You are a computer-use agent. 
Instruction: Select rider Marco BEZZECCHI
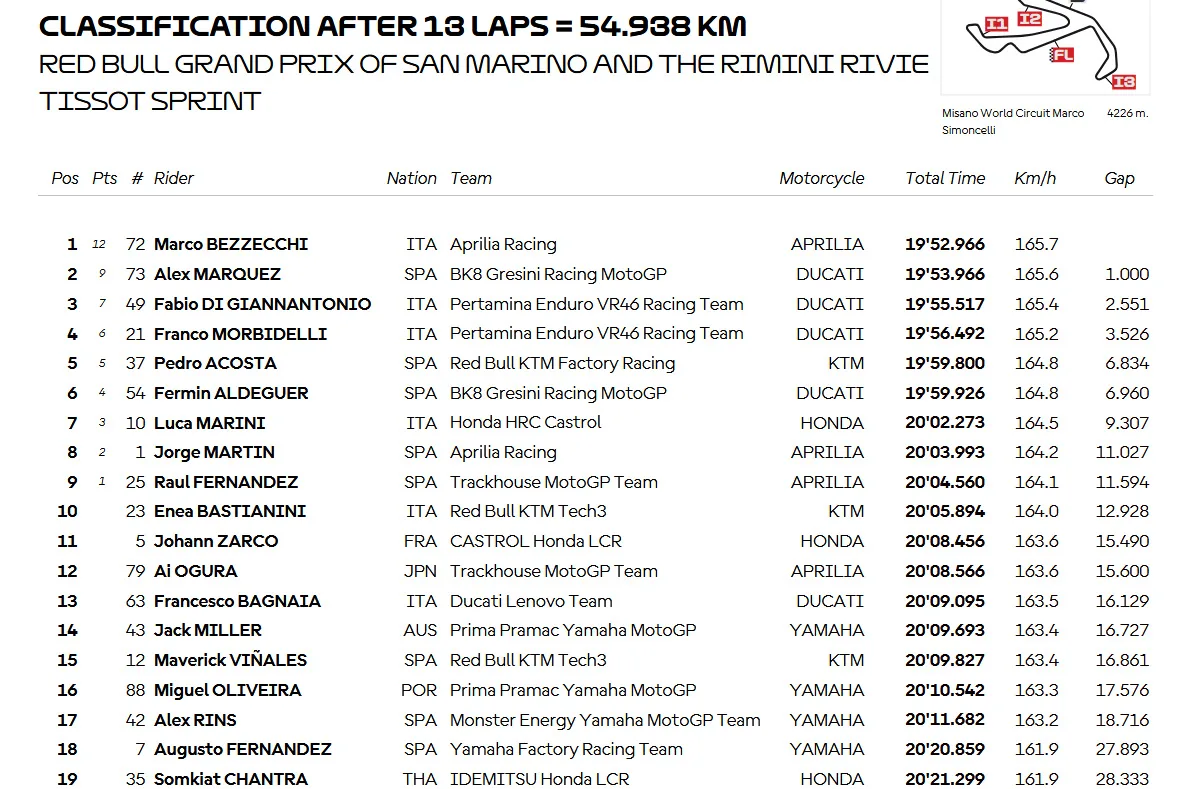coord(231,244)
